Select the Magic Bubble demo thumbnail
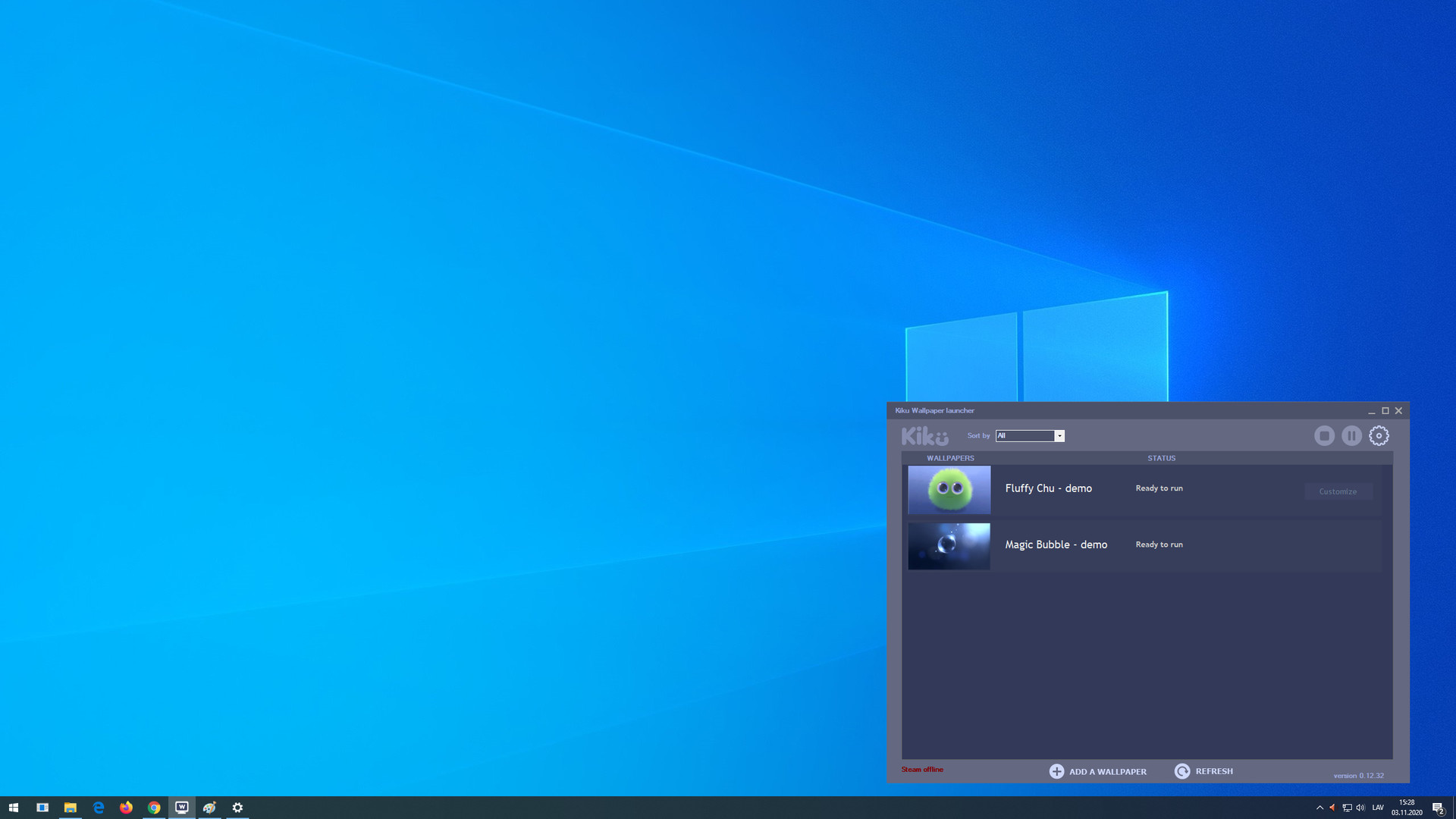Image resolution: width=1456 pixels, height=819 pixels. click(x=949, y=546)
